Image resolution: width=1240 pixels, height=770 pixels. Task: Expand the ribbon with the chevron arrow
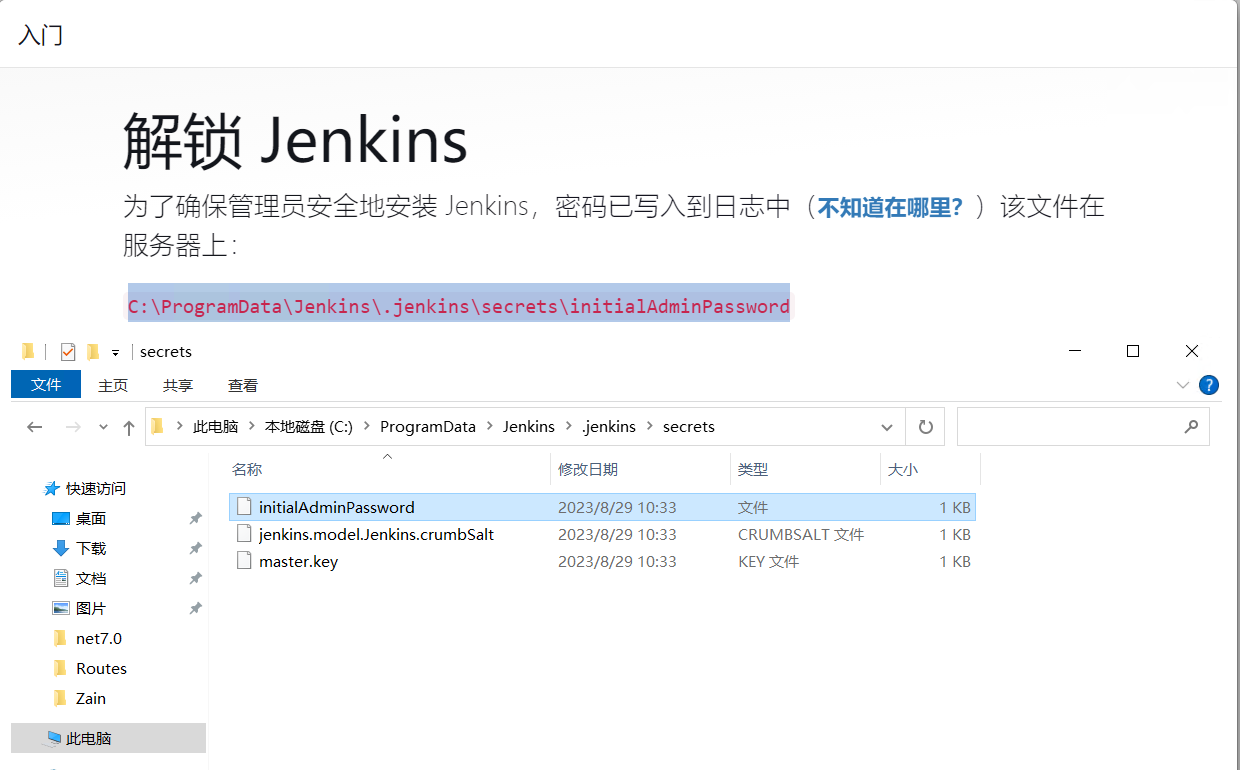click(x=1183, y=385)
